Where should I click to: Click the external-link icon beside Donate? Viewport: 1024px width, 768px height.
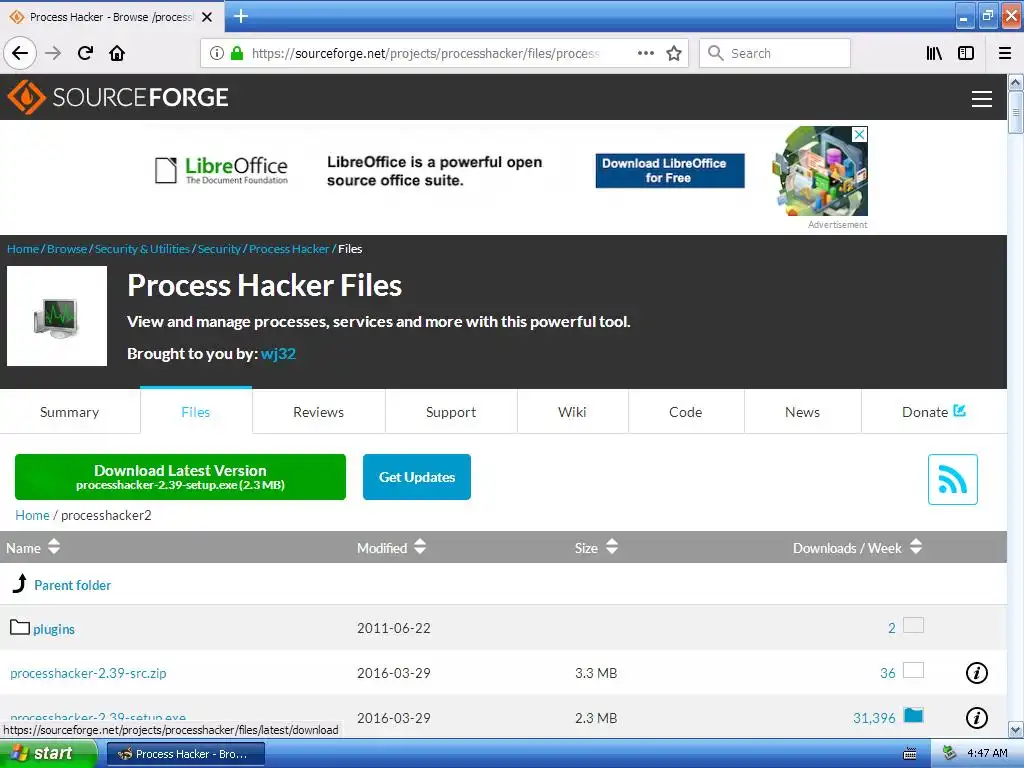point(959,411)
